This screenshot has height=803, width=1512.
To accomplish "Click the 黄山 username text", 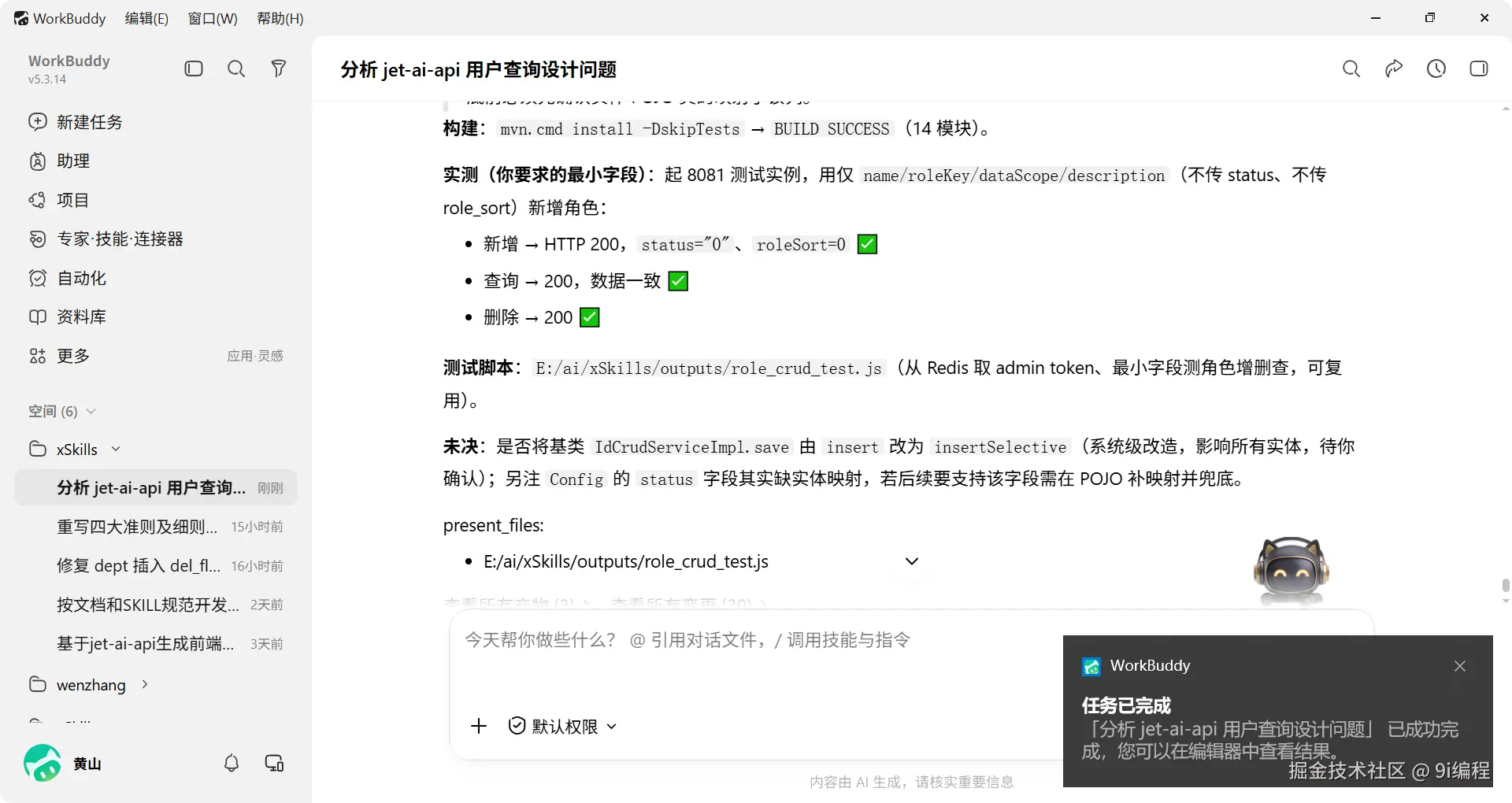I will pyautogui.click(x=87, y=764).
